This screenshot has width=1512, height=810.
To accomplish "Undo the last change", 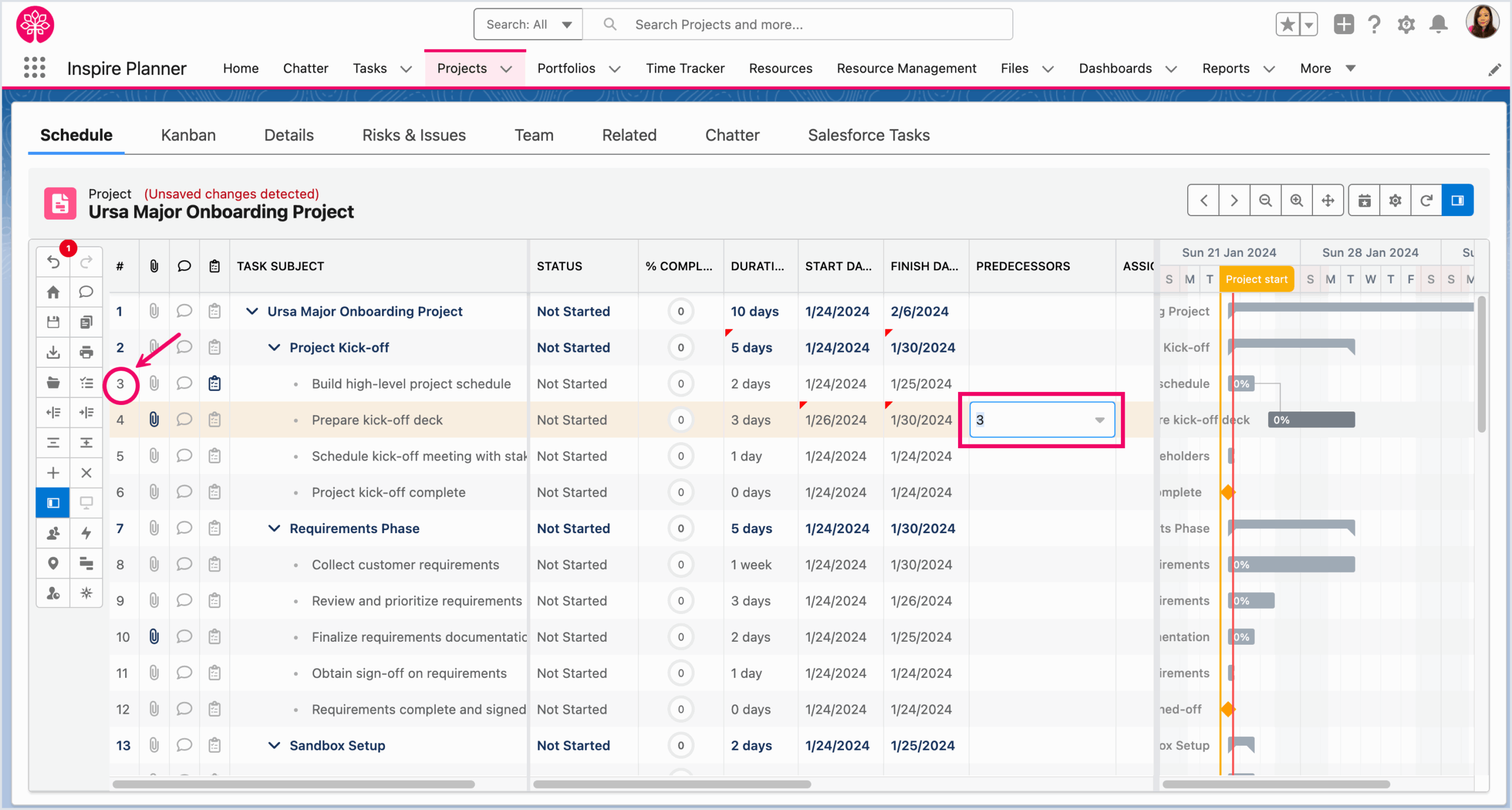I will tap(53, 262).
